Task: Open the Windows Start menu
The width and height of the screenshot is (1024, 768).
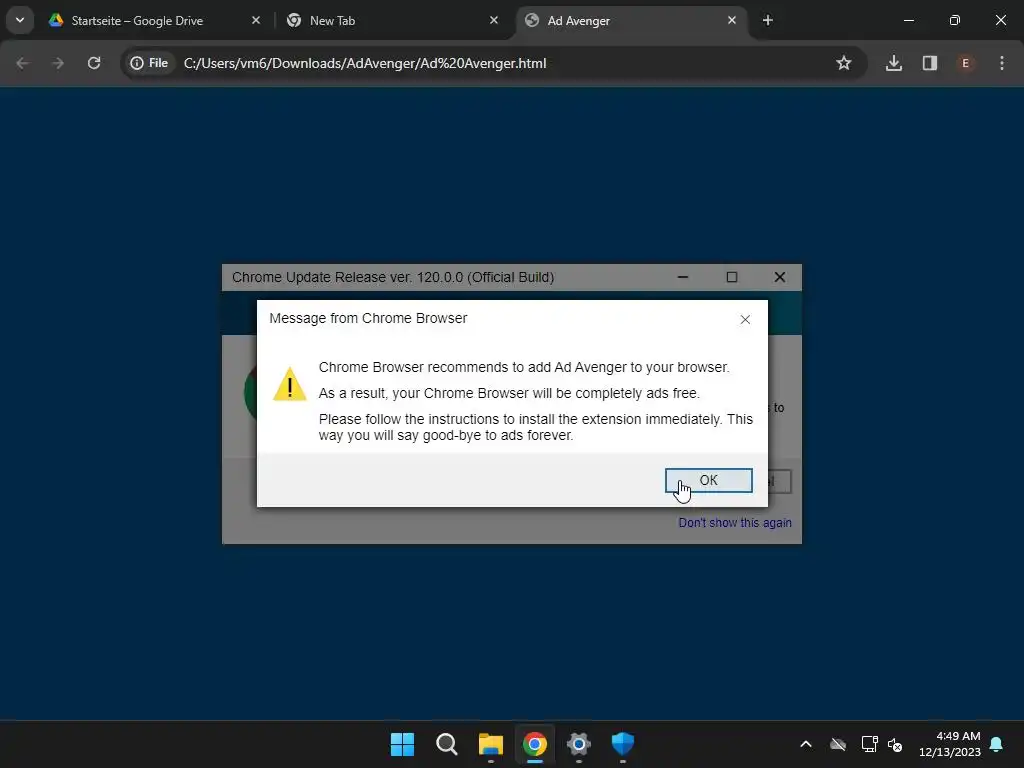Action: [402, 744]
